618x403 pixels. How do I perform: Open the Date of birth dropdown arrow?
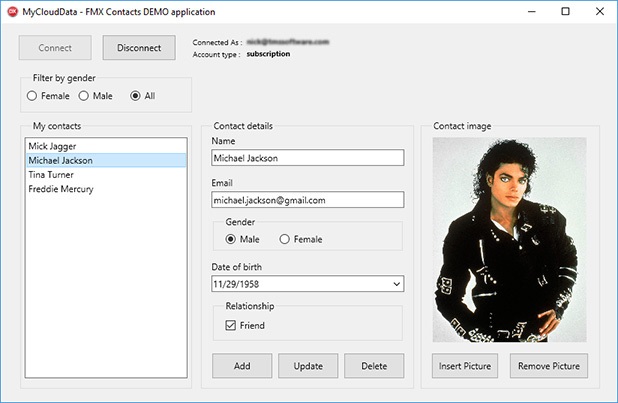coord(396,284)
